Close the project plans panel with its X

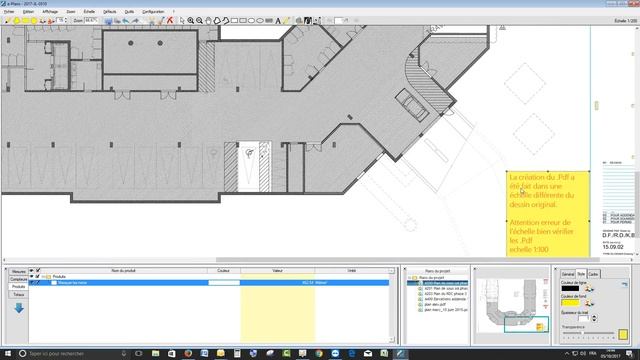coord(405,269)
